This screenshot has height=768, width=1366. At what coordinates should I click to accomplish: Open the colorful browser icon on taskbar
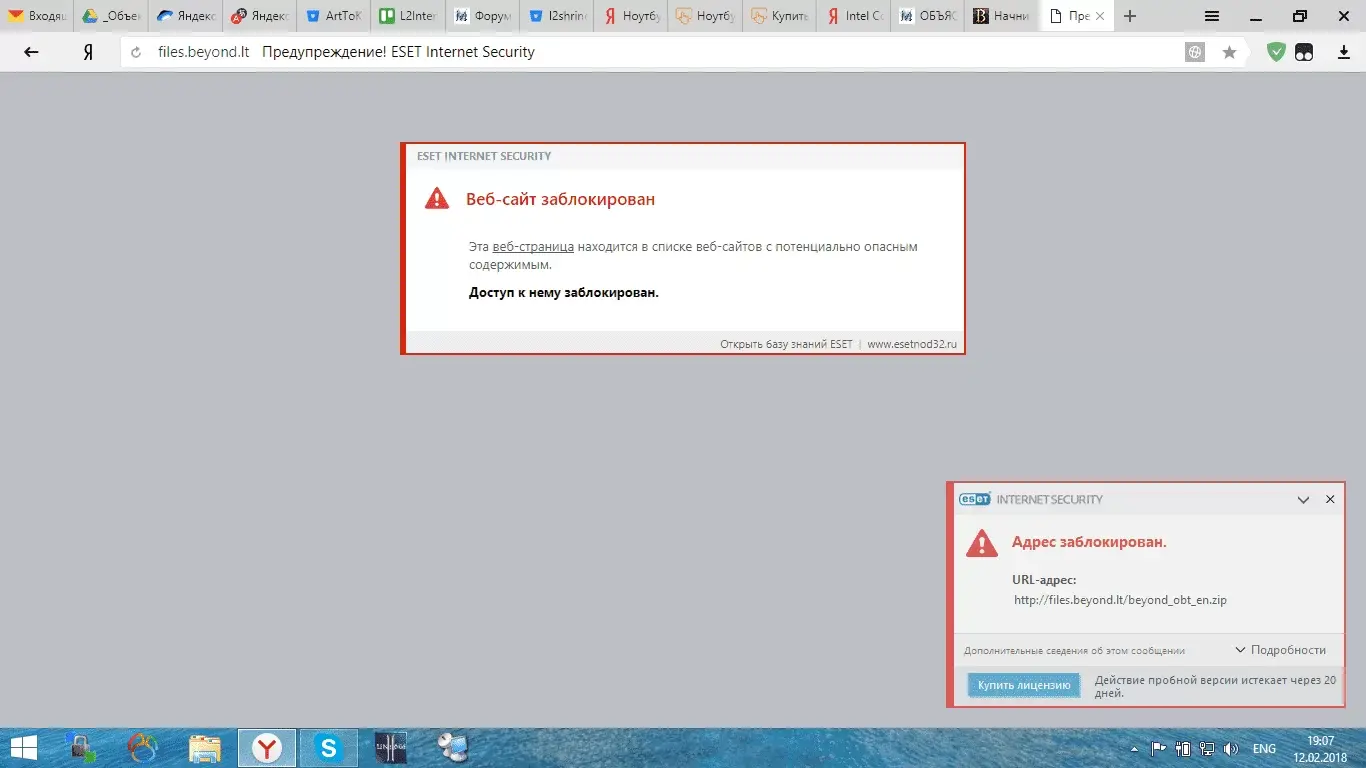coord(143,747)
